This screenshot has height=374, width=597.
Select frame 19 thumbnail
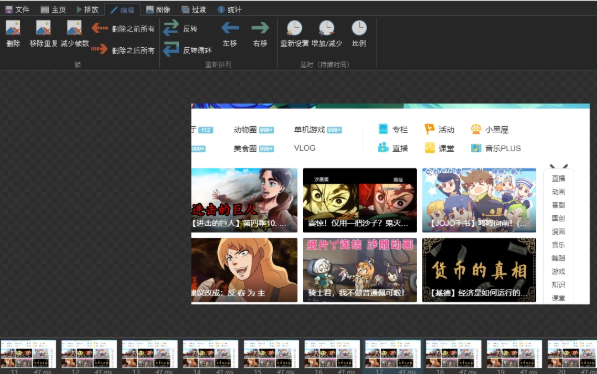(x=514, y=354)
